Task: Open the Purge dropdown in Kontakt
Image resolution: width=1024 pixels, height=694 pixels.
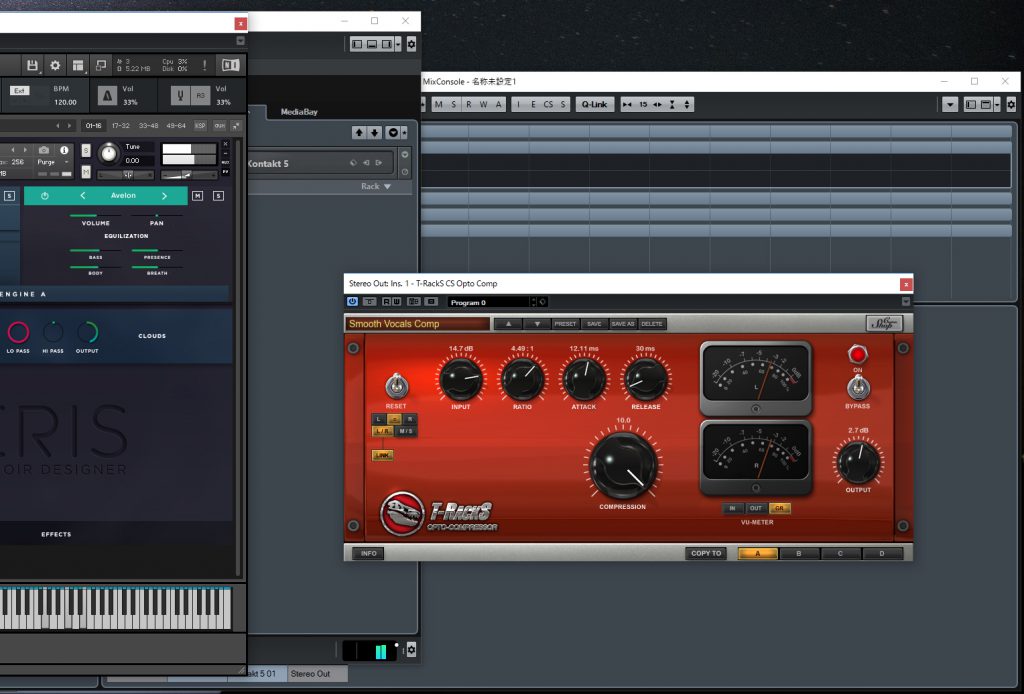Action: [x=54, y=162]
